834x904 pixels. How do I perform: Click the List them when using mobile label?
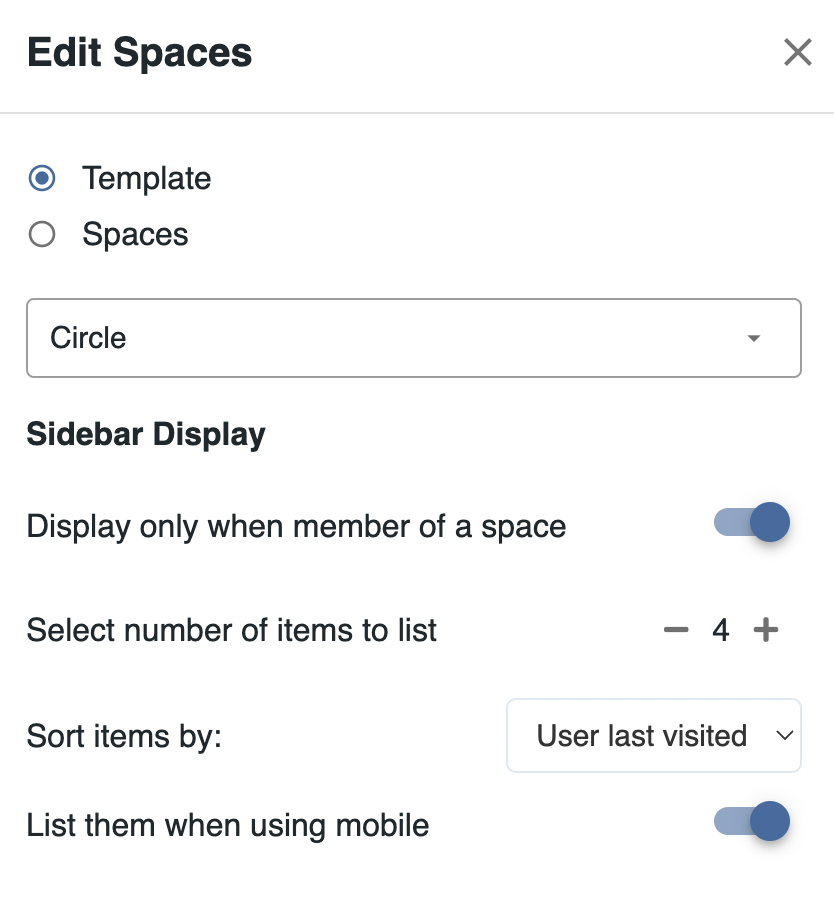[228, 825]
